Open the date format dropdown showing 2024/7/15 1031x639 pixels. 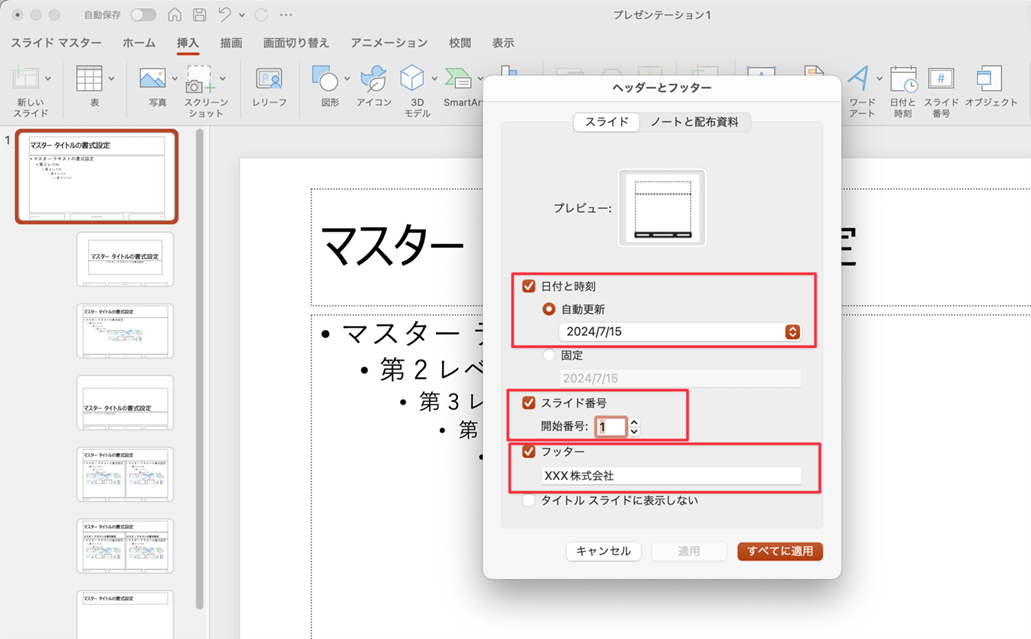coord(680,332)
